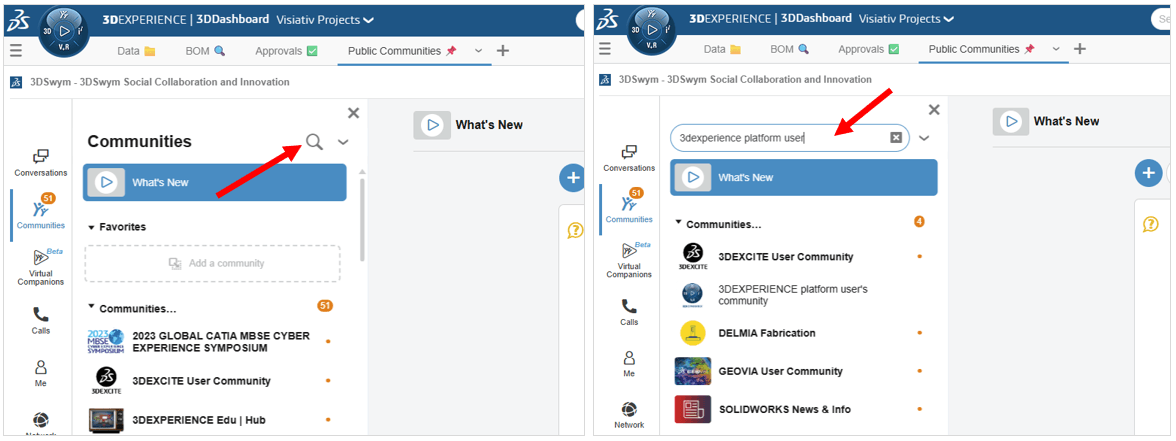Open 3DEXCITE User Community in right results

(x=800, y=256)
